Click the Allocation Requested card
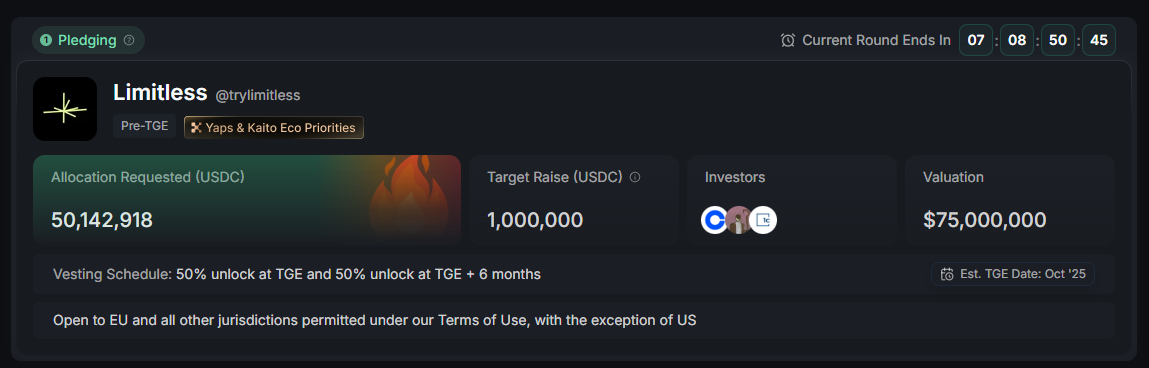Viewport: 1149px width, 368px height. pyautogui.click(x=247, y=199)
